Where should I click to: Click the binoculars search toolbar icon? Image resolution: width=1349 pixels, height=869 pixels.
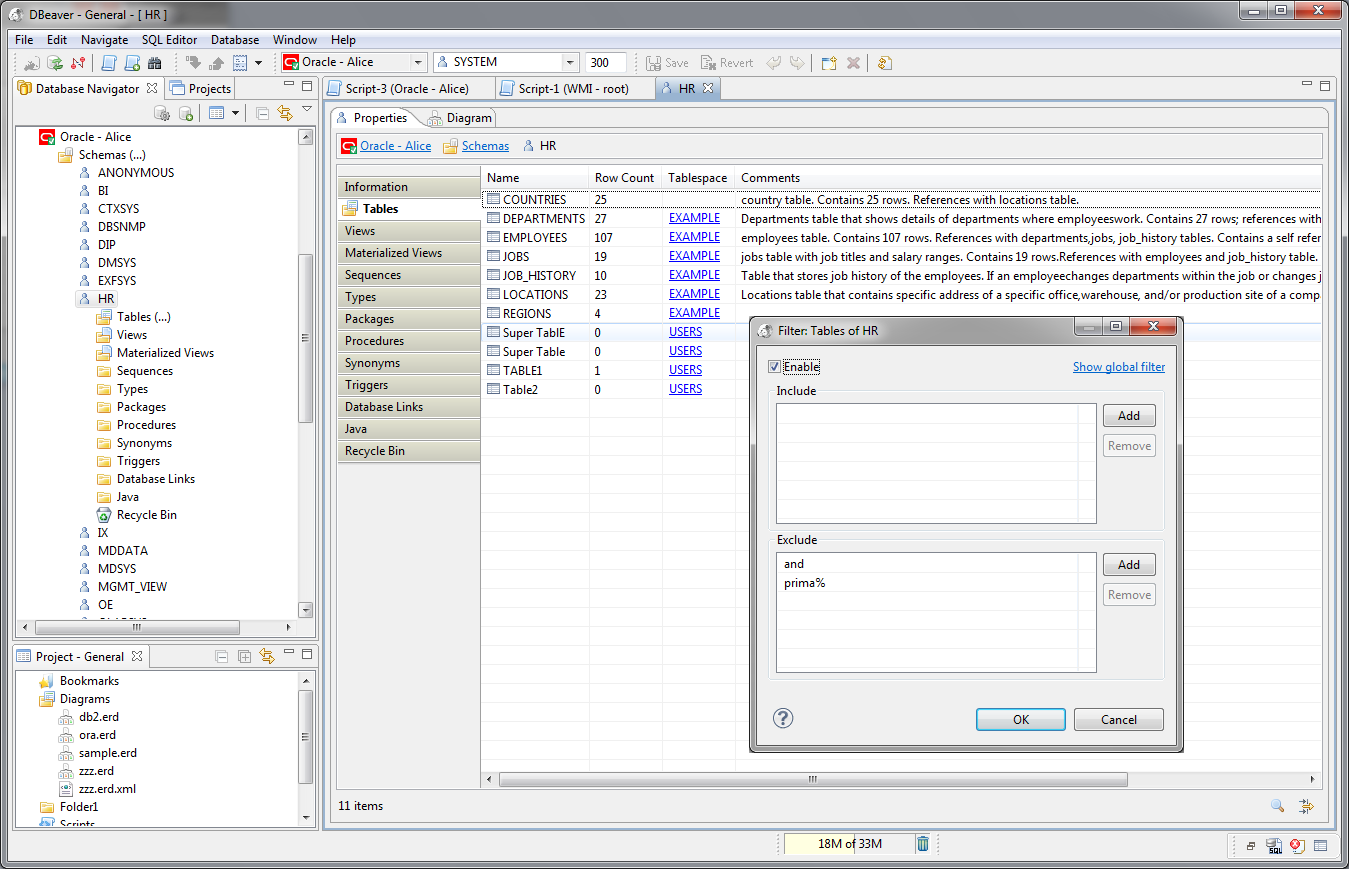tap(154, 63)
